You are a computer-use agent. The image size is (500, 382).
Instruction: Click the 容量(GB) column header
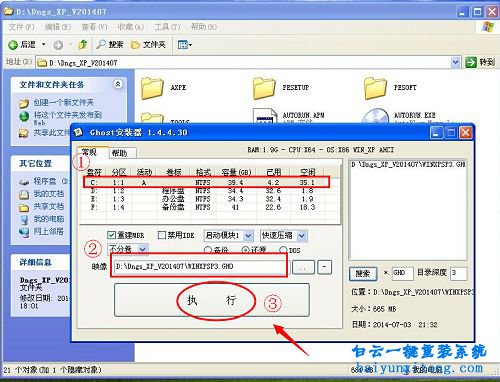click(x=236, y=172)
